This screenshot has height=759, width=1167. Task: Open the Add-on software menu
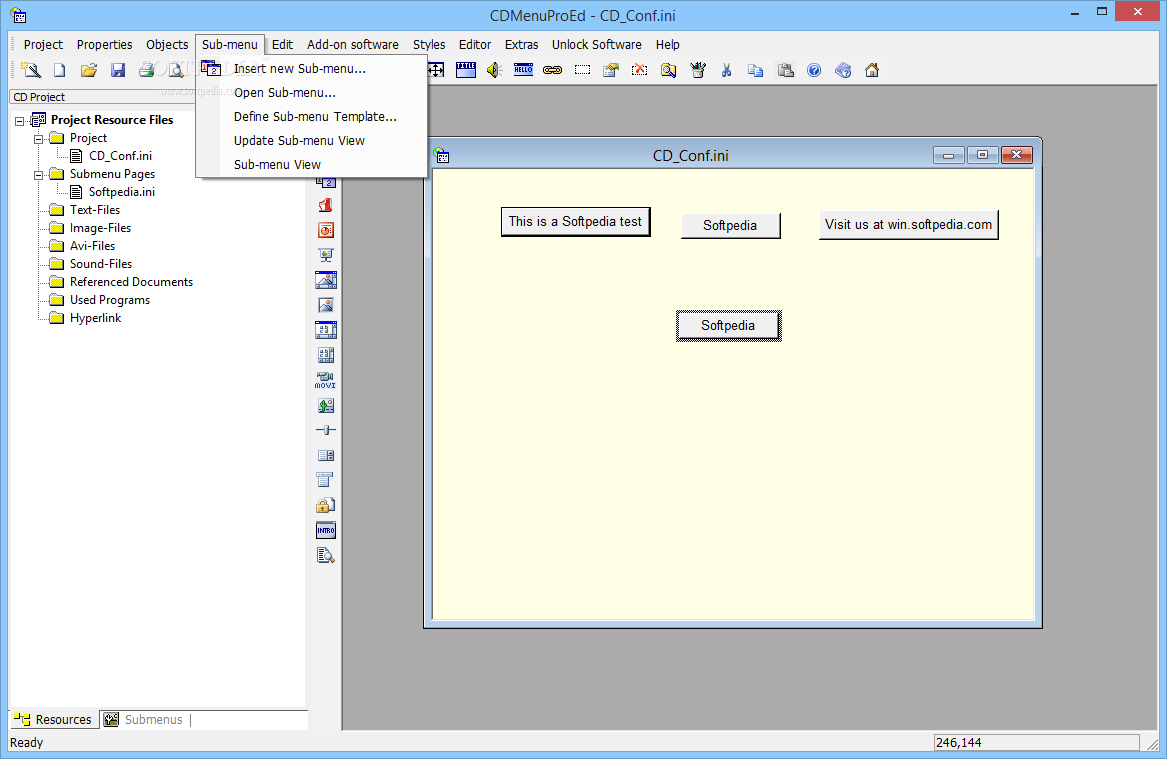pos(353,45)
